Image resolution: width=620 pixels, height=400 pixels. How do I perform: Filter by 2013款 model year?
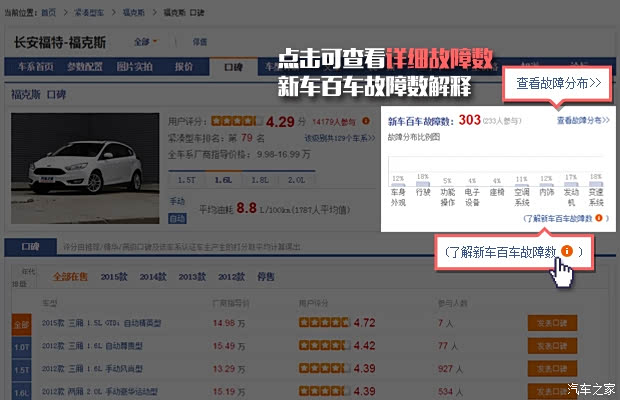(192, 277)
